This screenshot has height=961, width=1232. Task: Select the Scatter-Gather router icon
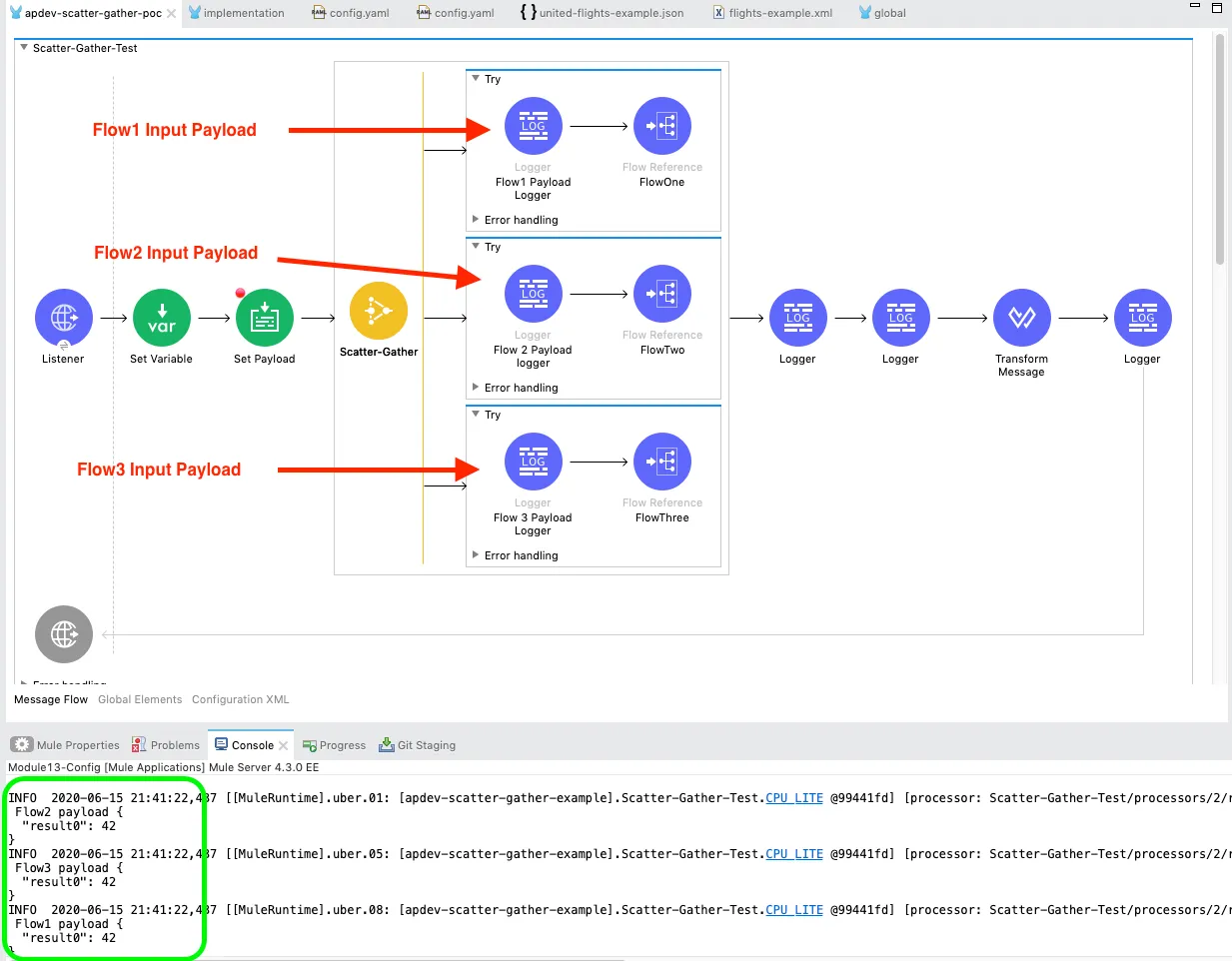click(x=379, y=311)
